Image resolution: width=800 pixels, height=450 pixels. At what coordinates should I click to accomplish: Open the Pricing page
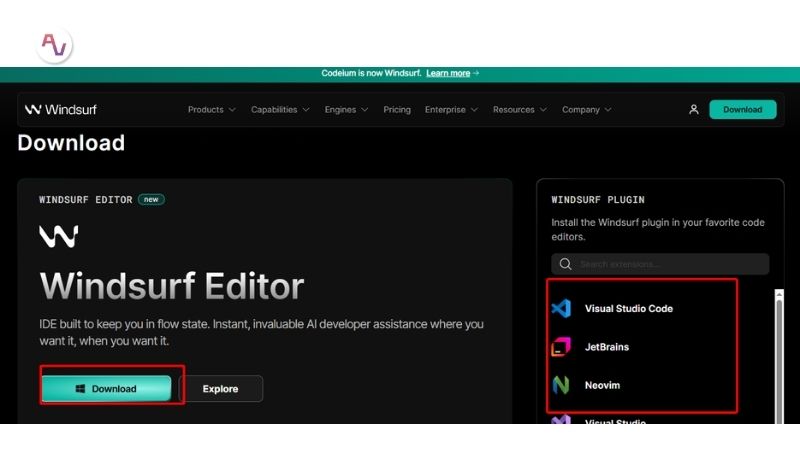tap(397, 110)
